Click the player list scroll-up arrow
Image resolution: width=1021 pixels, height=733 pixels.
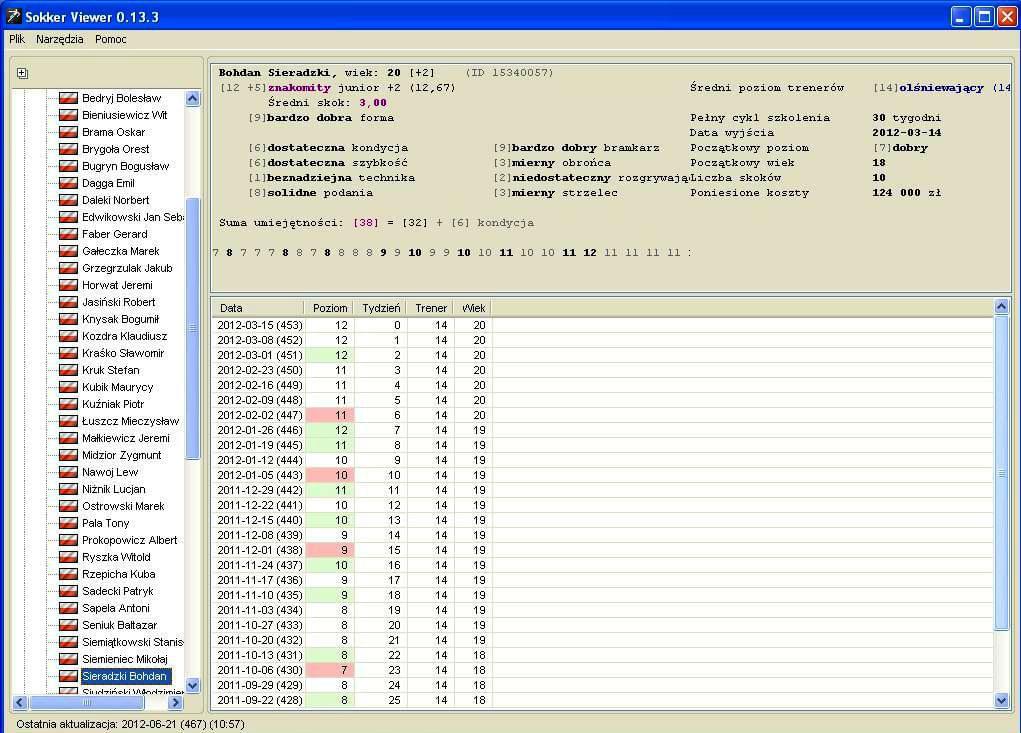(193, 98)
